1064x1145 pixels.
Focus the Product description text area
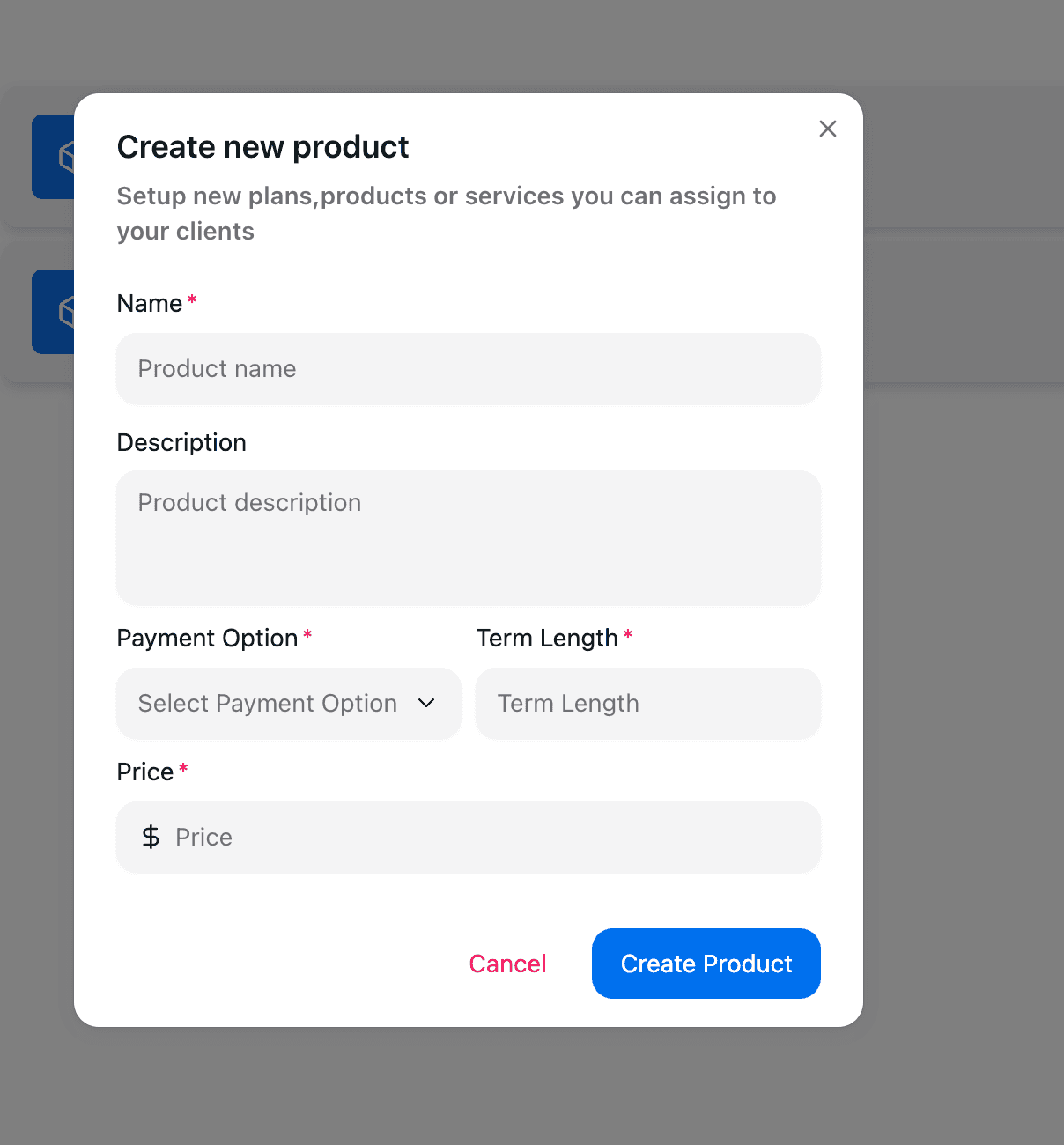(469, 537)
